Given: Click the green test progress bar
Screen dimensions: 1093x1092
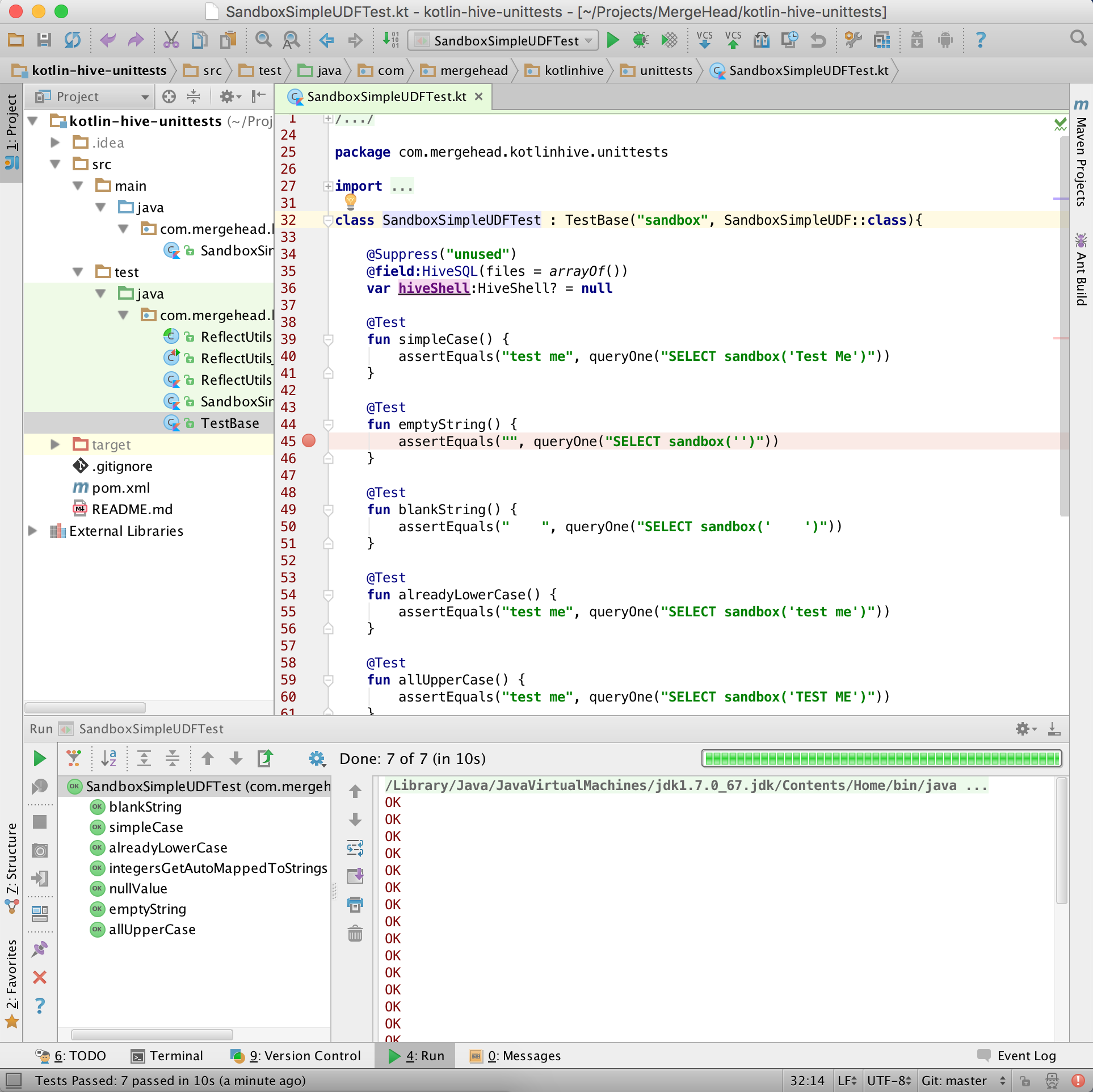Looking at the screenshot, I should click(x=881, y=759).
